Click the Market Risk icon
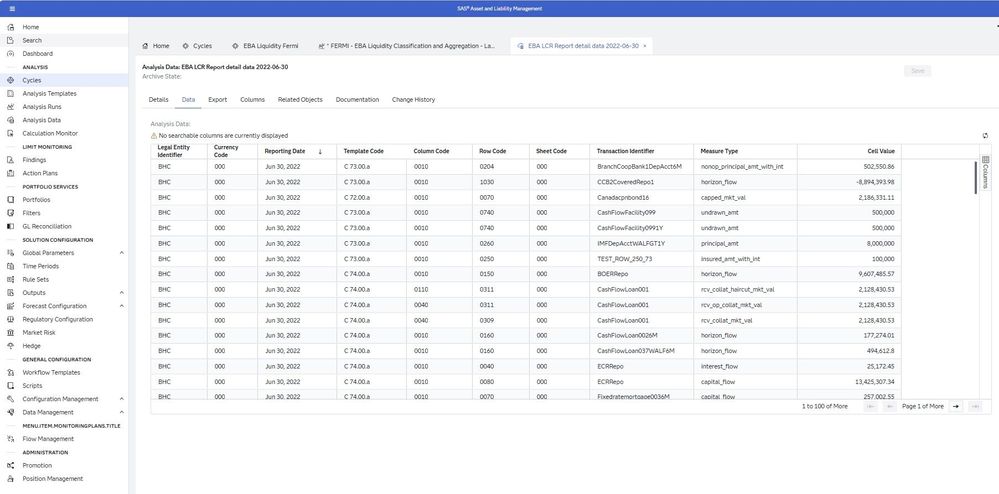Viewport: 999px width, 494px height. coord(10,333)
